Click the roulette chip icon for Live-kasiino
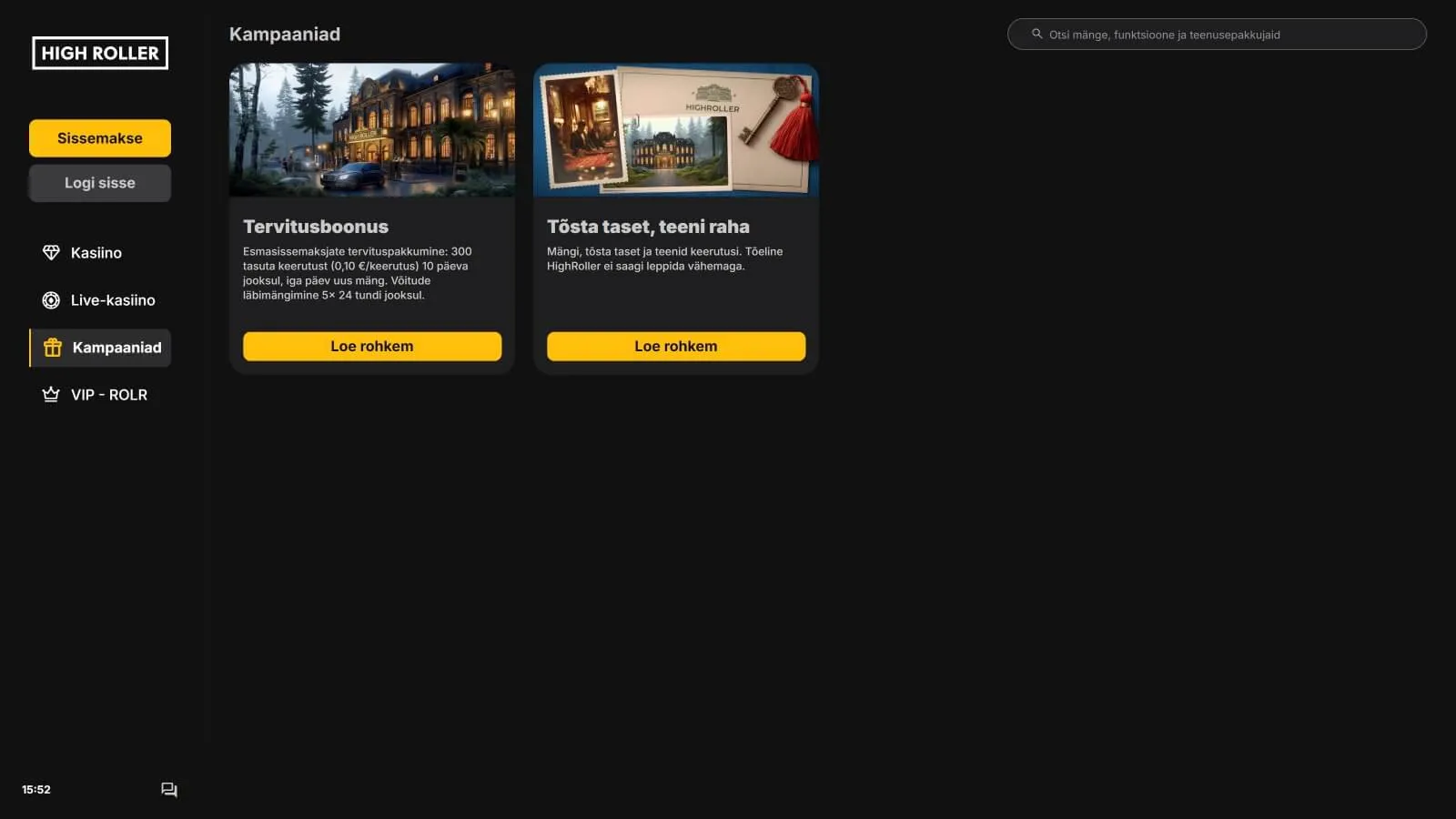1456x819 pixels. pos(51,300)
